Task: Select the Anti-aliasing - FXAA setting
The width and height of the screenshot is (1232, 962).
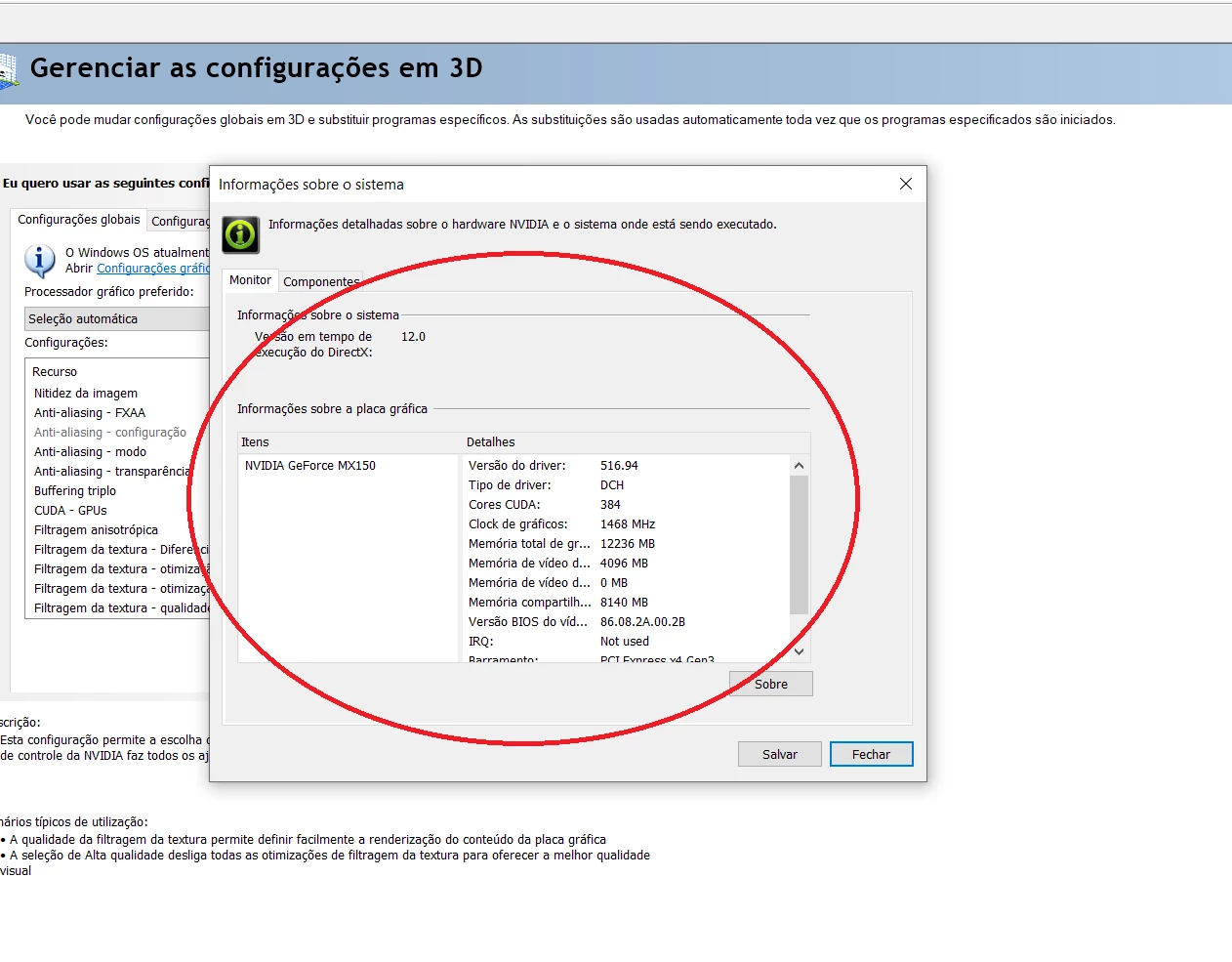Action: [90, 413]
